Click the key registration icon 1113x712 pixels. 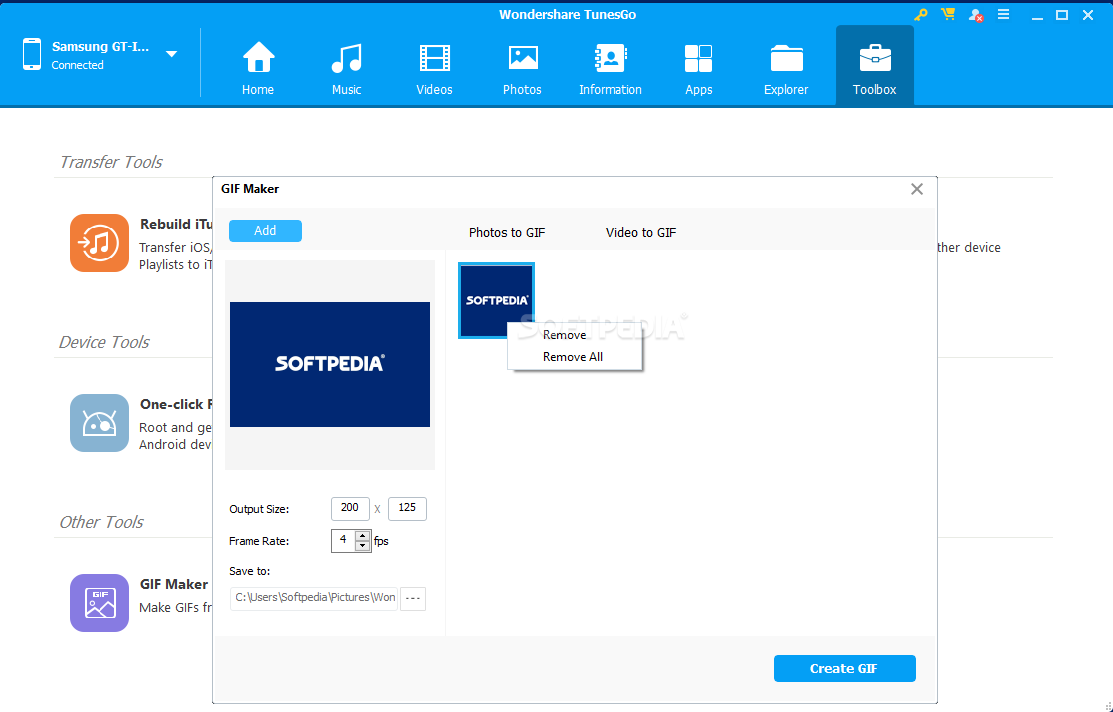point(921,14)
